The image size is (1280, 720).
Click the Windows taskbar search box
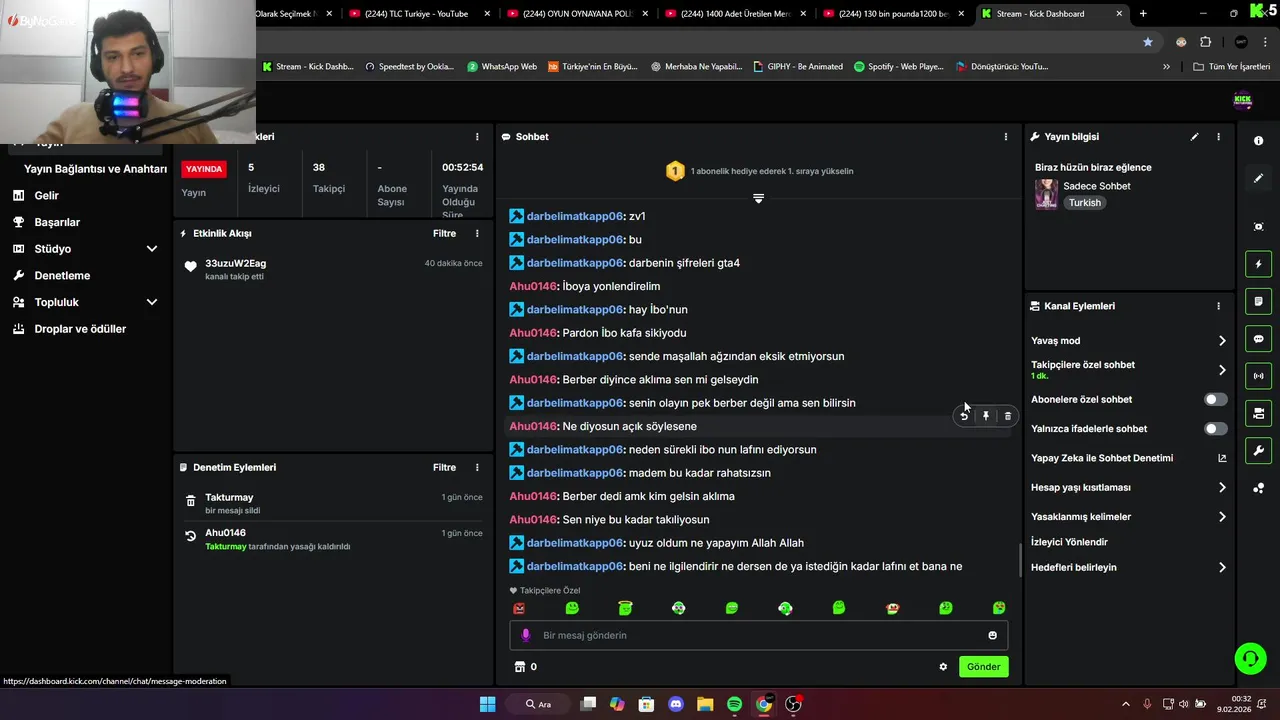pyautogui.click(x=539, y=704)
